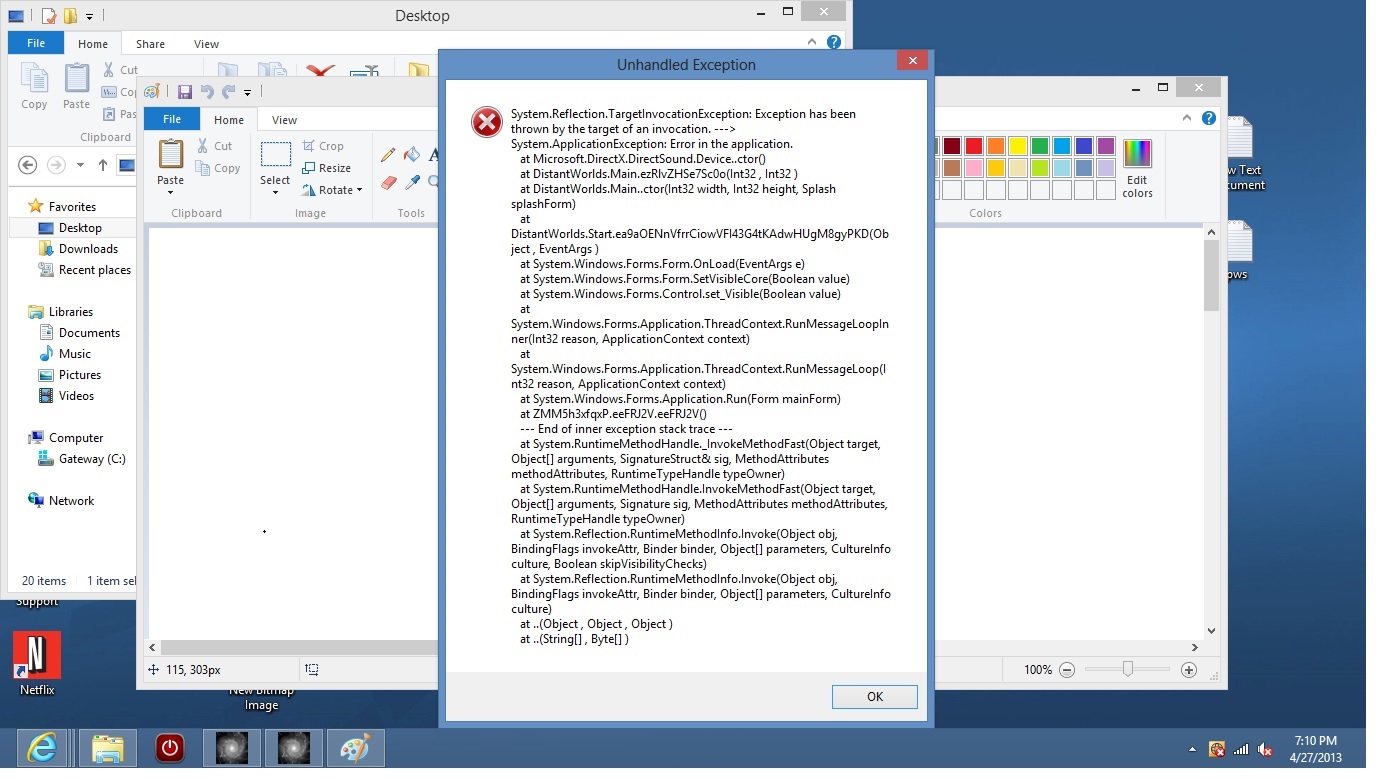1378x778 pixels.
Task: Click the Resize button in Paint
Action: pos(326,168)
